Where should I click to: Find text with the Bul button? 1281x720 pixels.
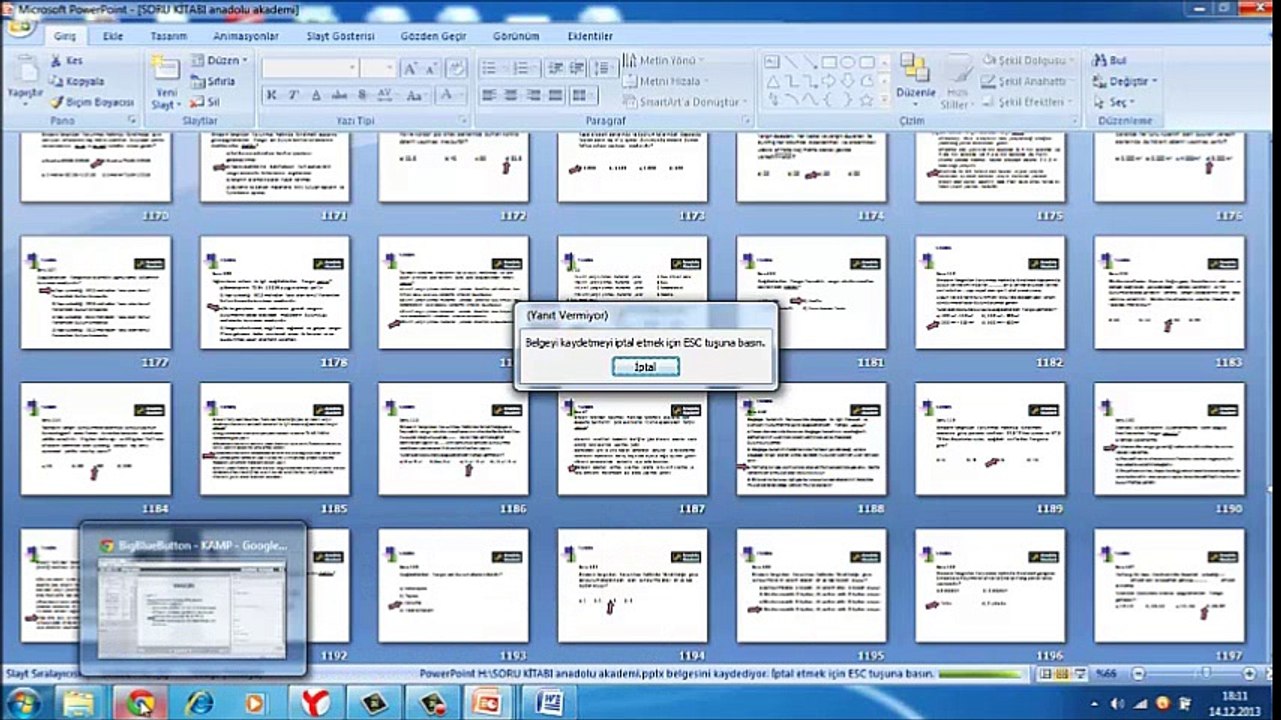coord(1110,61)
